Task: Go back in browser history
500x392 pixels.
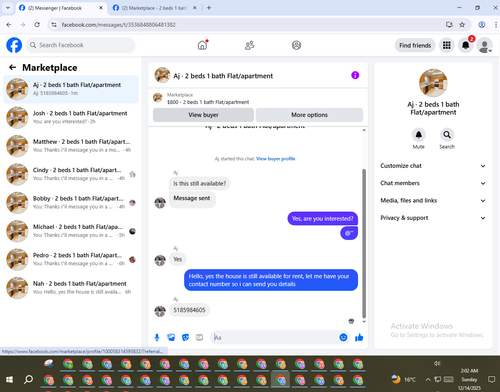Action: click(9, 25)
